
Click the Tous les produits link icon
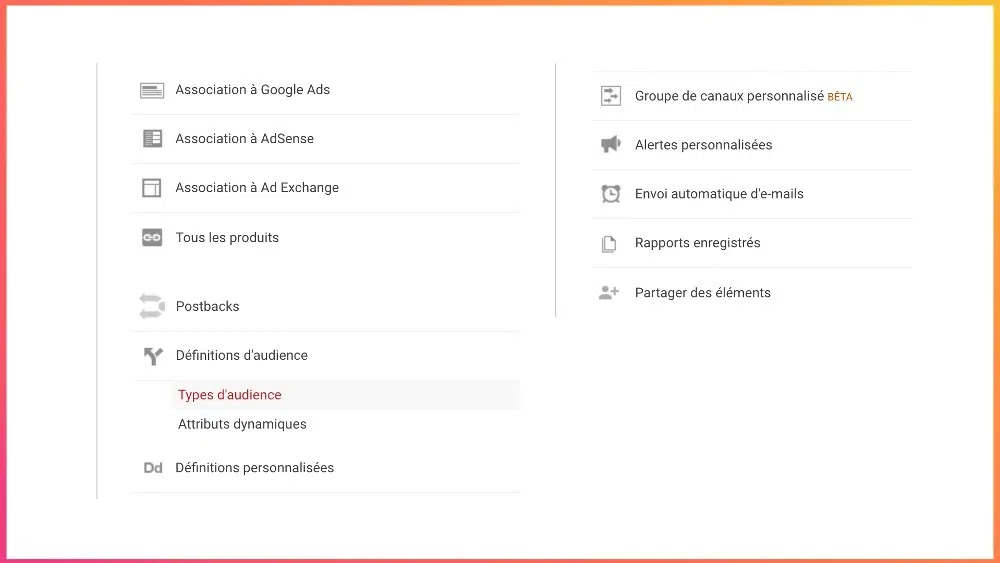coord(152,237)
